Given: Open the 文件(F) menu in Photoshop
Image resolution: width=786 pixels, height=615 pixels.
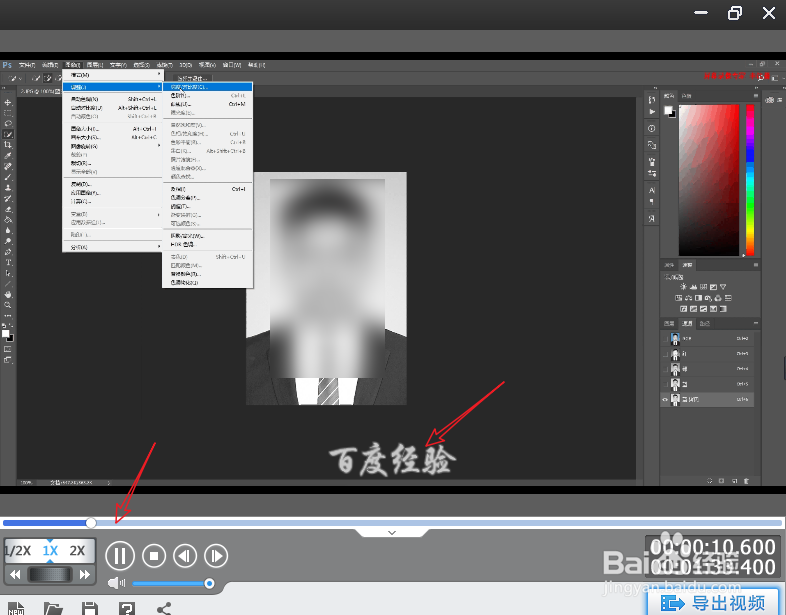Looking at the screenshot, I should 27,65.
